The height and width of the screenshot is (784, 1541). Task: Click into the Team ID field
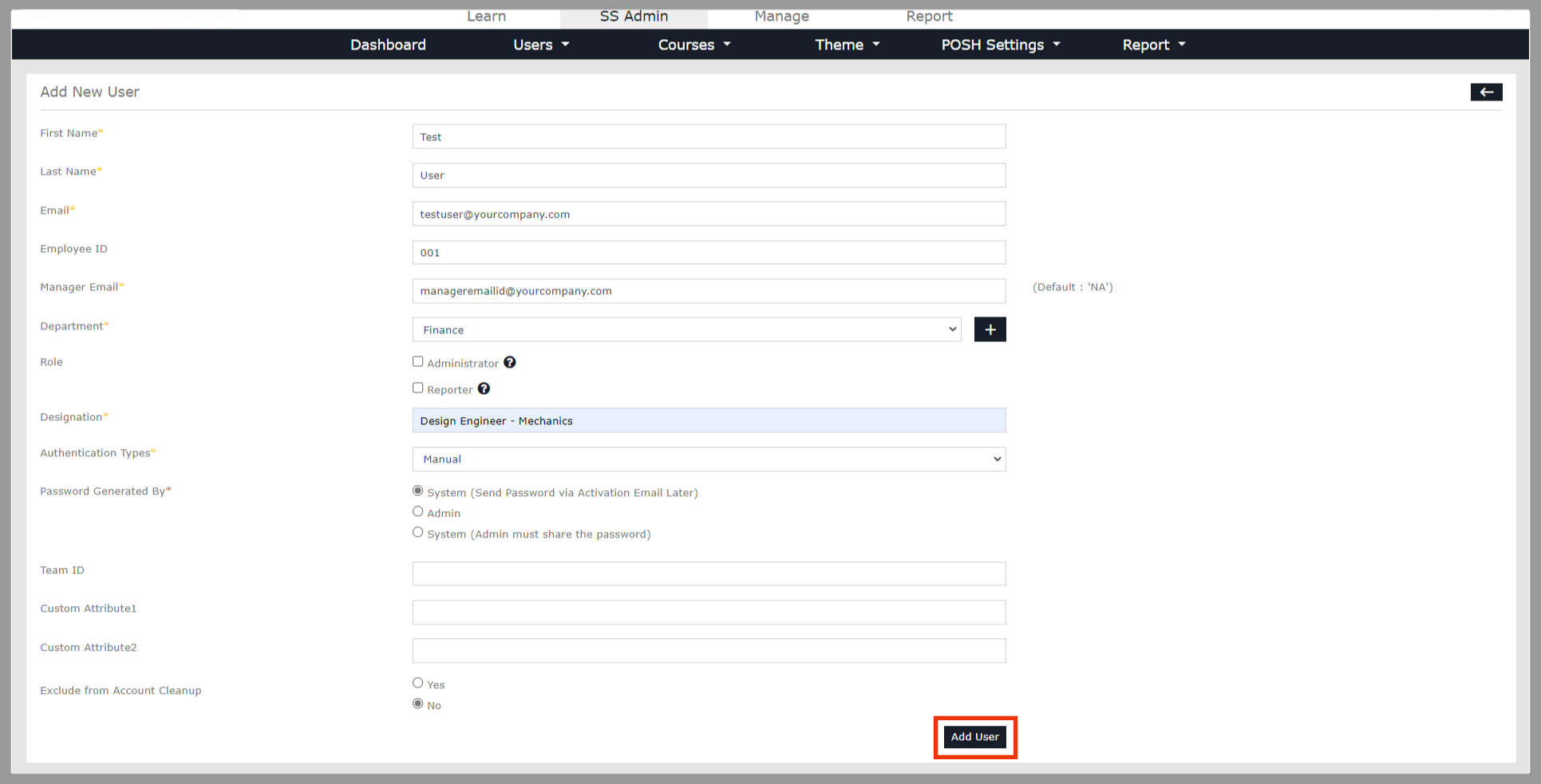point(709,573)
